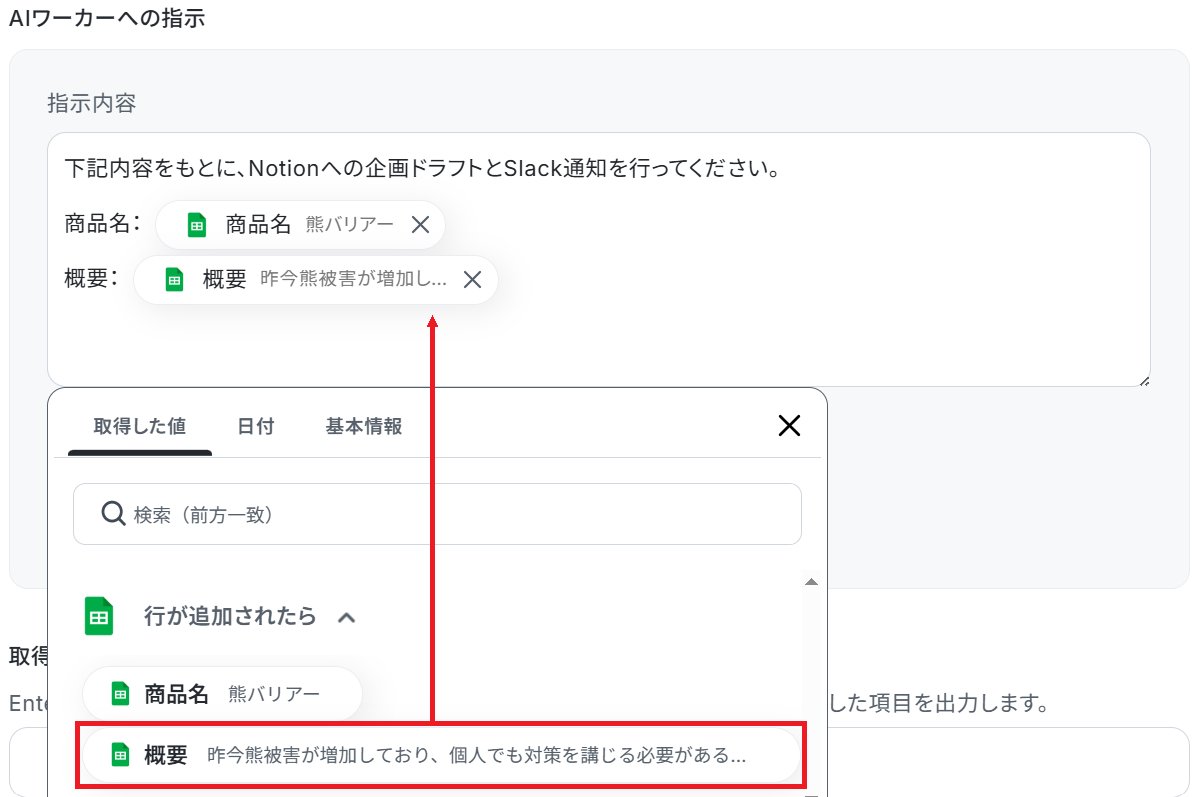This screenshot has height=797, width=1197.
Task: Switch to the 基本情報 tab
Action: pos(364,426)
